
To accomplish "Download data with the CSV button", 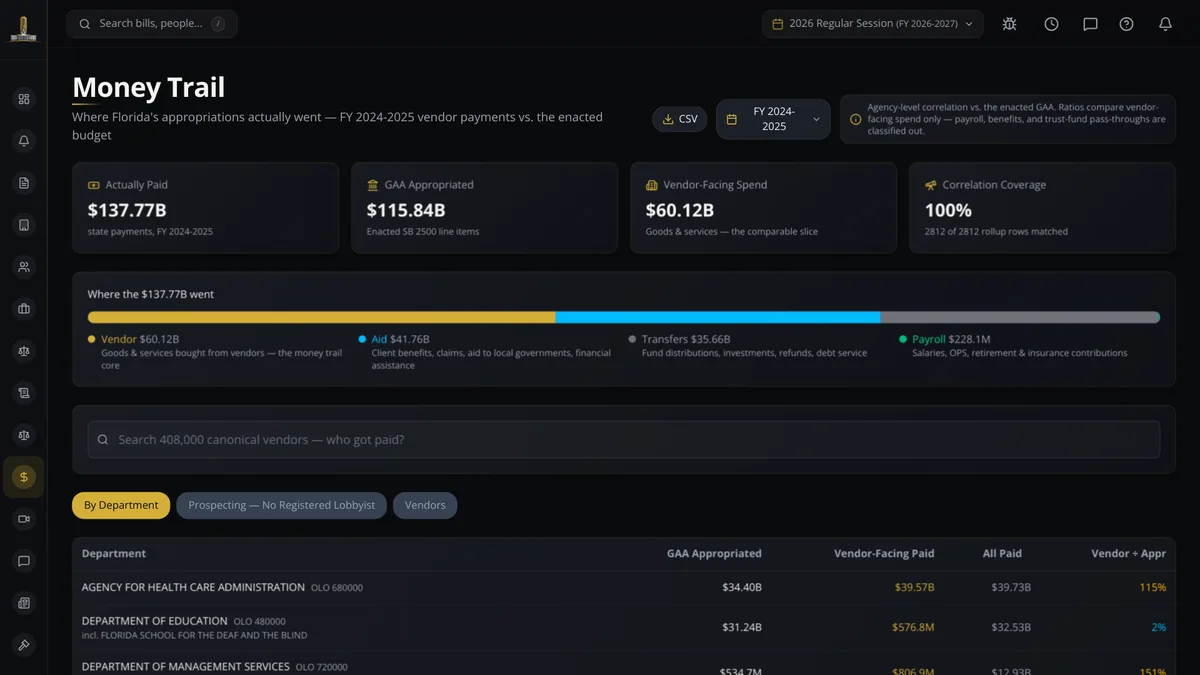I will [x=680, y=119].
